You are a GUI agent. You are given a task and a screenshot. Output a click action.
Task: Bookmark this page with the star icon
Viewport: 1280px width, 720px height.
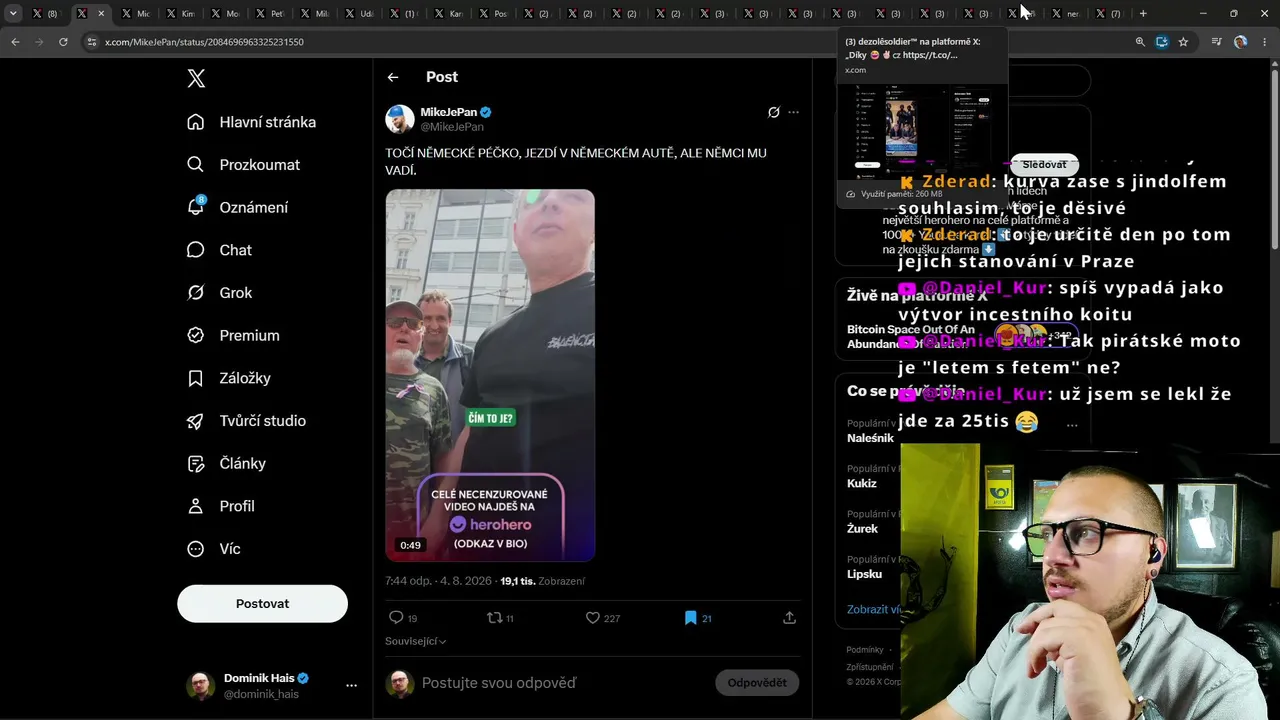click(x=1183, y=42)
